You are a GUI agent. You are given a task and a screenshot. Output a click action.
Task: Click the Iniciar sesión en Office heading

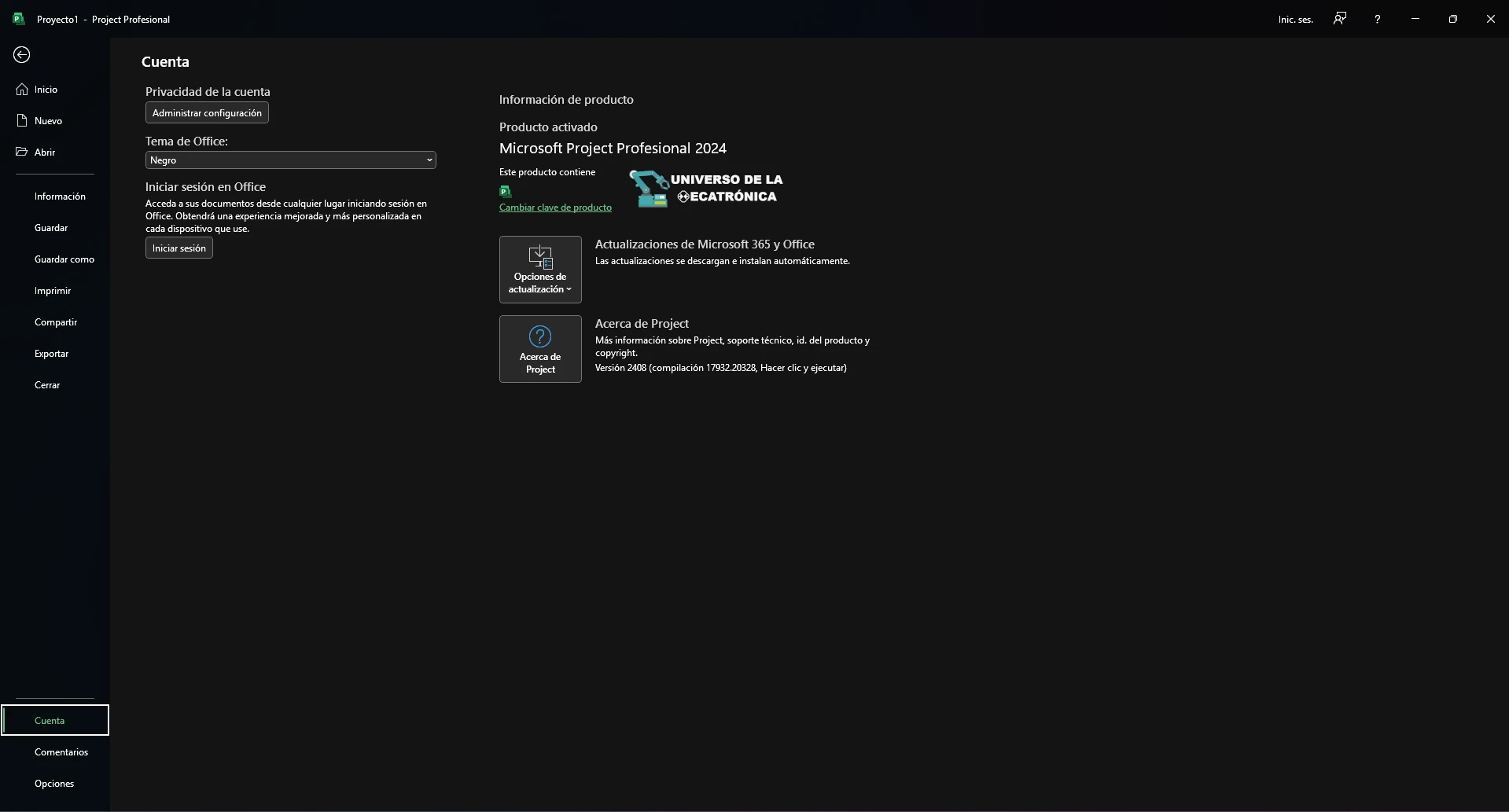pos(205,187)
